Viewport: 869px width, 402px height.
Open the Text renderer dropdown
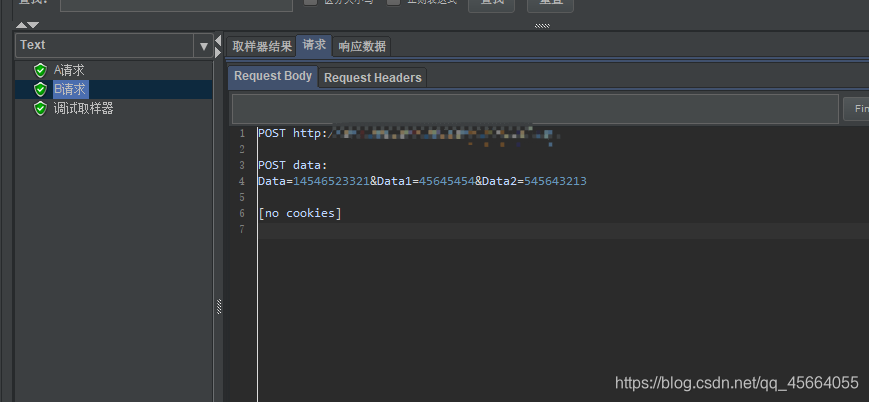(114, 45)
